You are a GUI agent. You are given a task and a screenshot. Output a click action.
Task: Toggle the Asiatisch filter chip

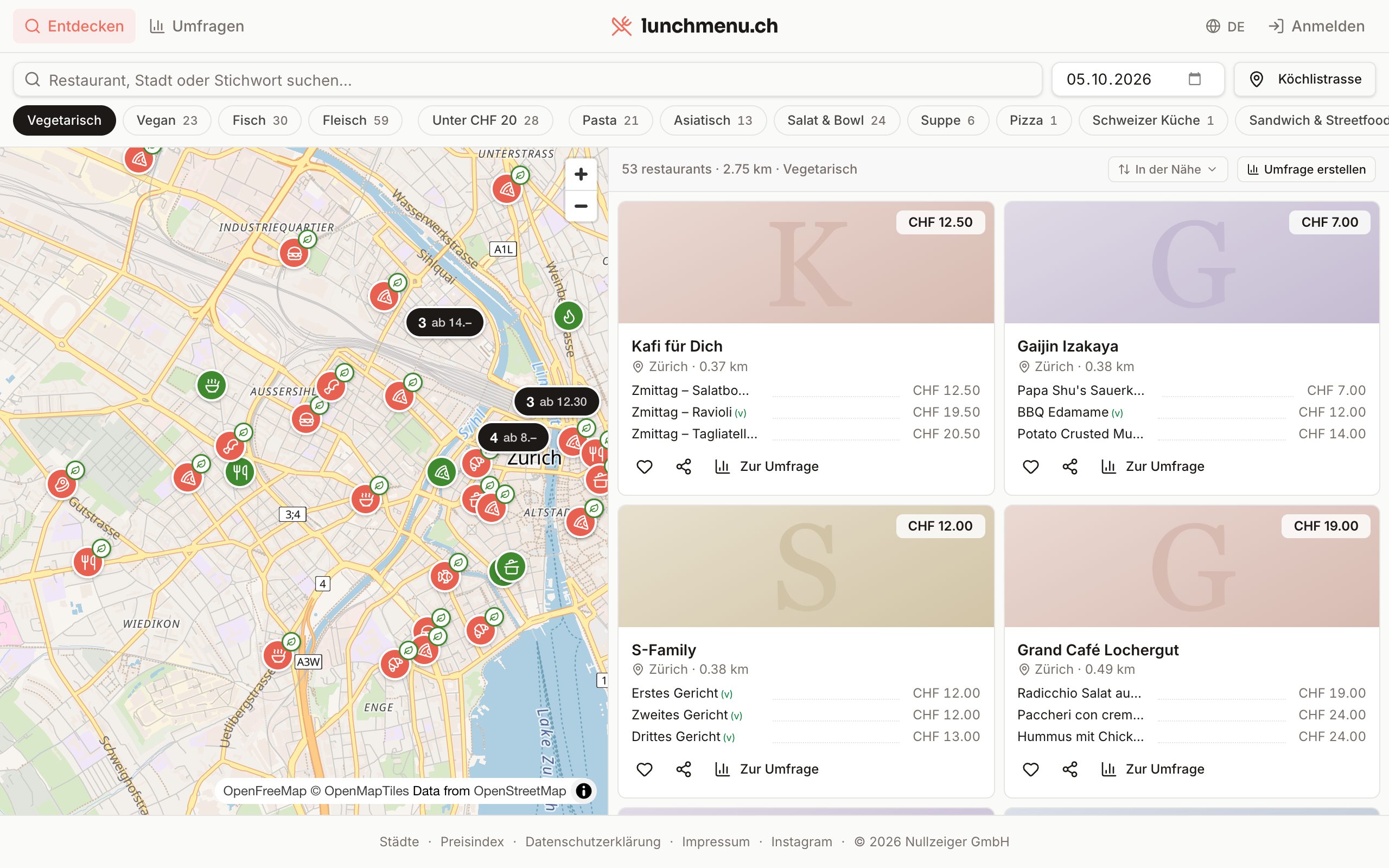[x=713, y=120]
